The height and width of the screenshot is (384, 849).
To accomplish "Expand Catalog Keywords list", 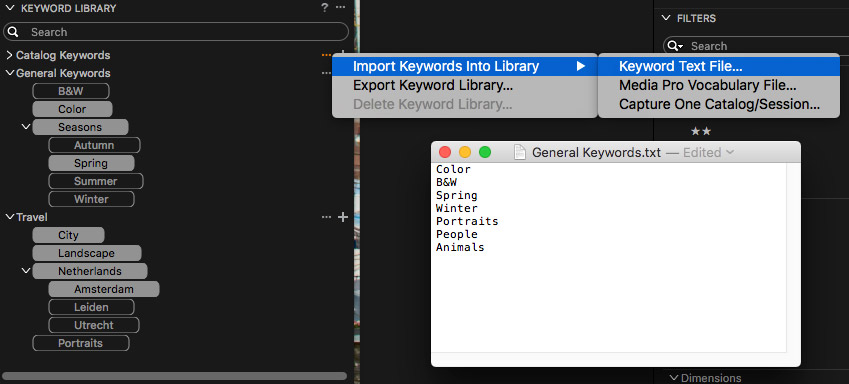I will [x=9, y=55].
